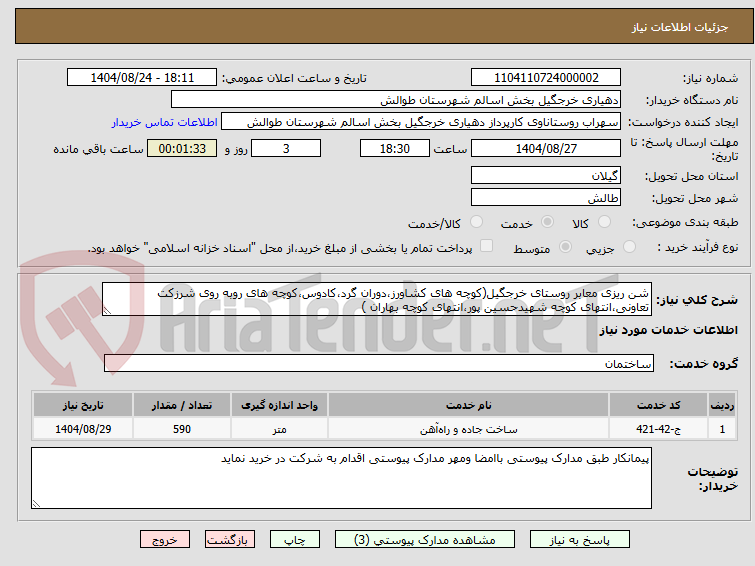Click the واحد اندازه گیری column header

point(279,405)
